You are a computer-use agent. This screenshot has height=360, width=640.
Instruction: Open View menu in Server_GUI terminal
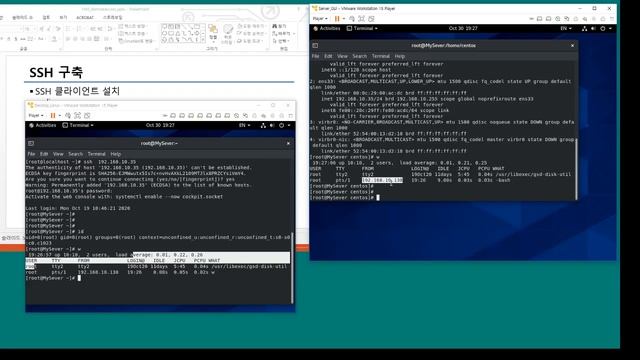click(x=342, y=56)
